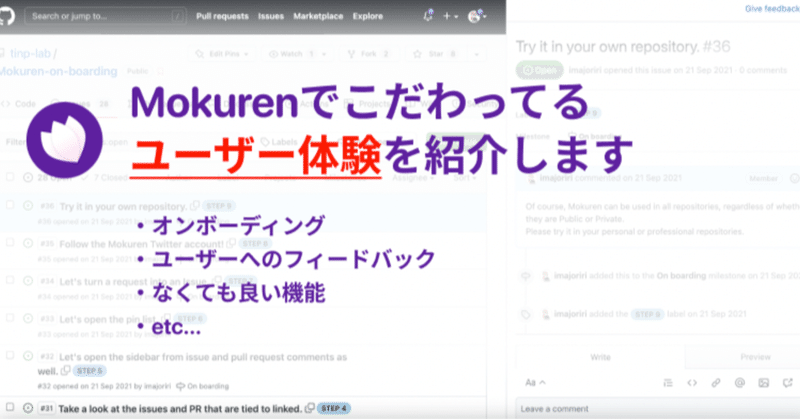Click the STEP 9 label in the side panel timeline
Screen dimensions: 800x419
coord(648,314)
